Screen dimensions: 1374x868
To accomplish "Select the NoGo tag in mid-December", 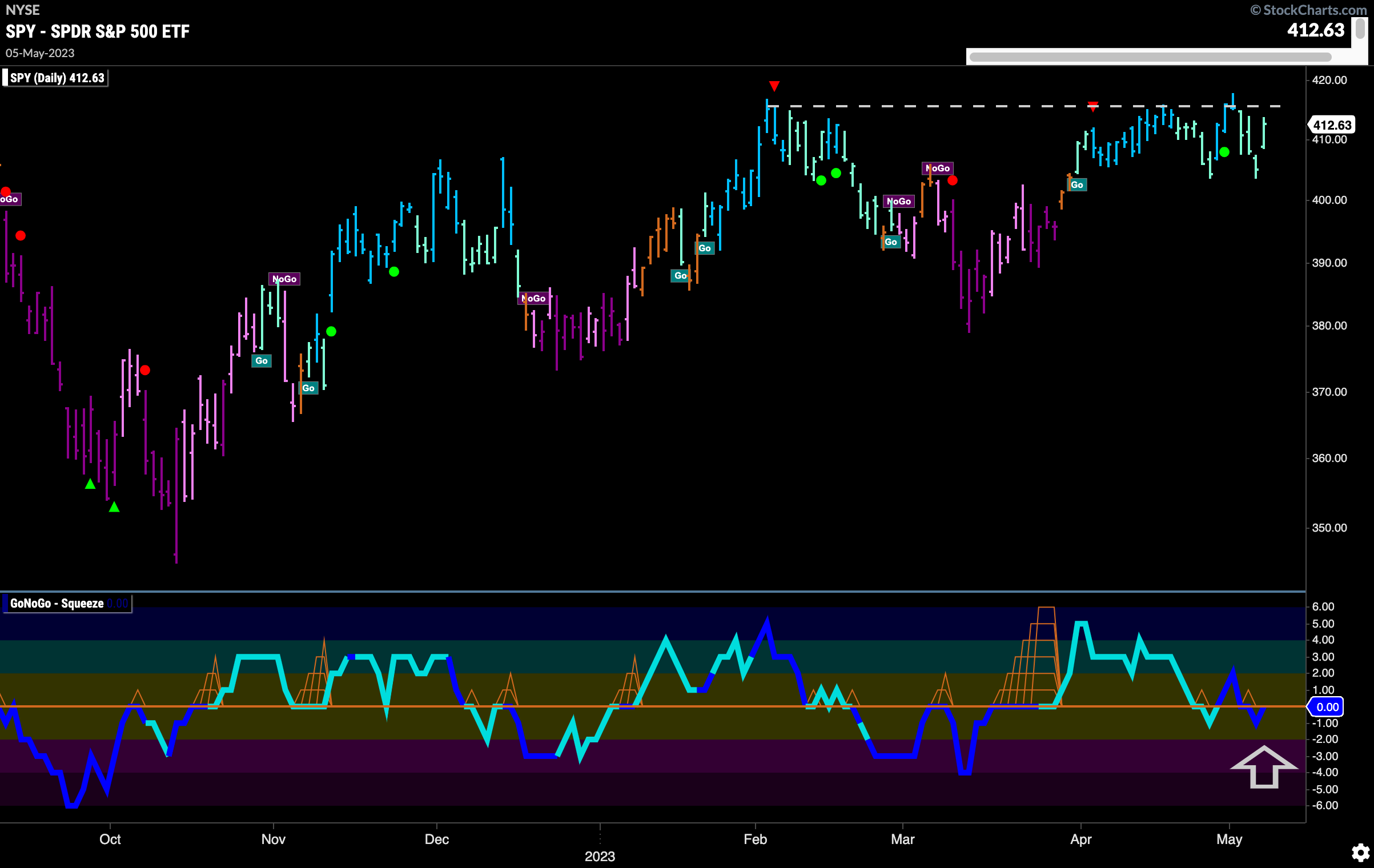I will tap(533, 298).
